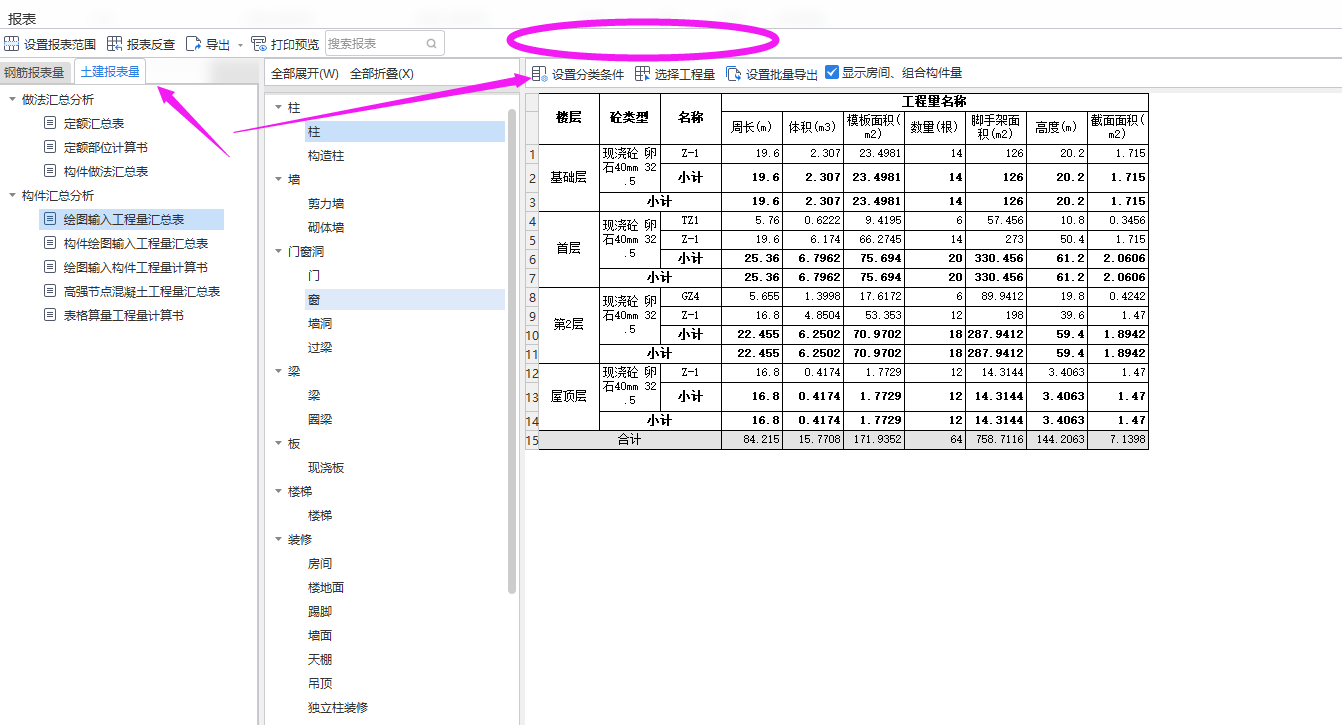Click 体积(m3) column header
Viewport: 1342px width, 725px height.
[x=812, y=127]
